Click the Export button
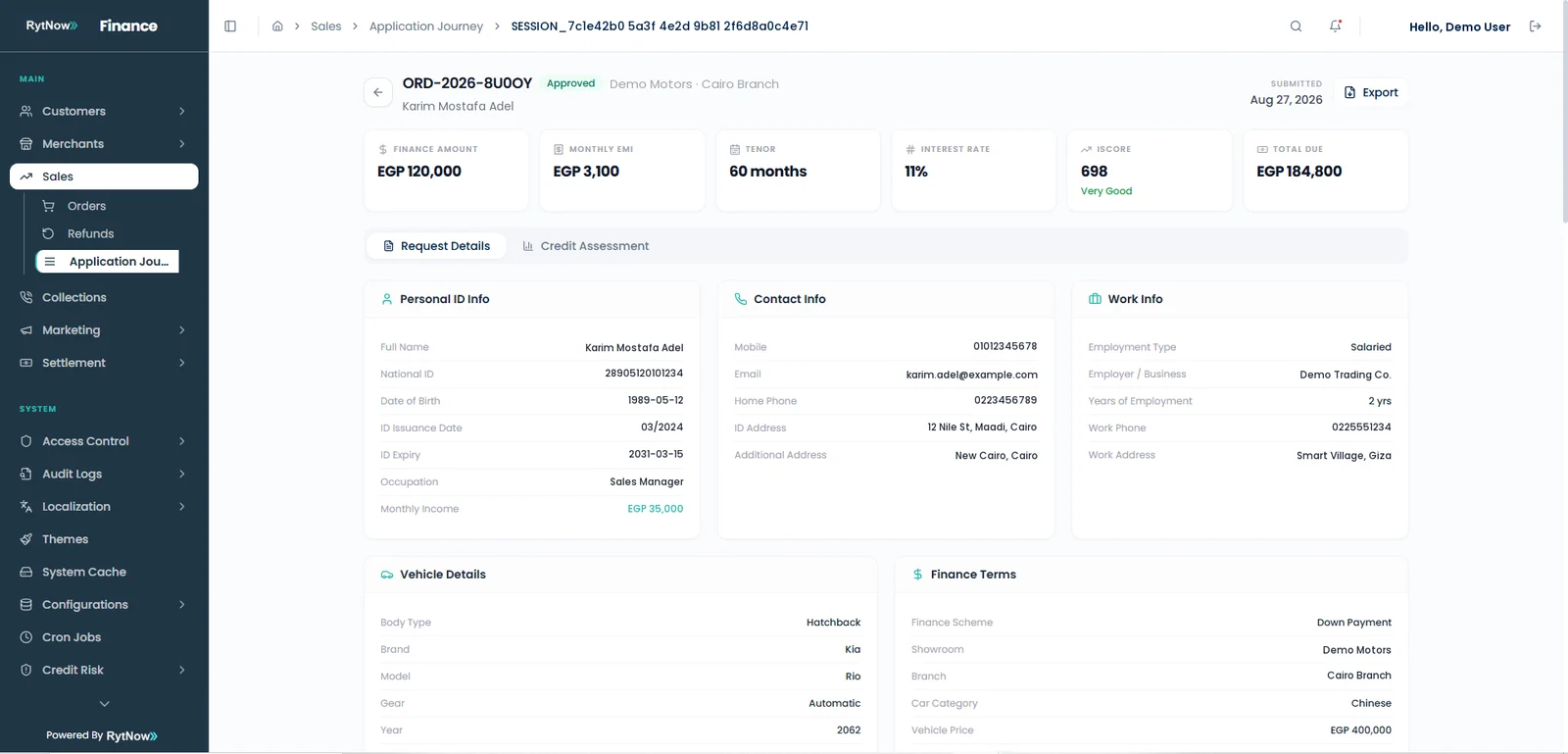This screenshot has width=1568, height=754. (1371, 92)
